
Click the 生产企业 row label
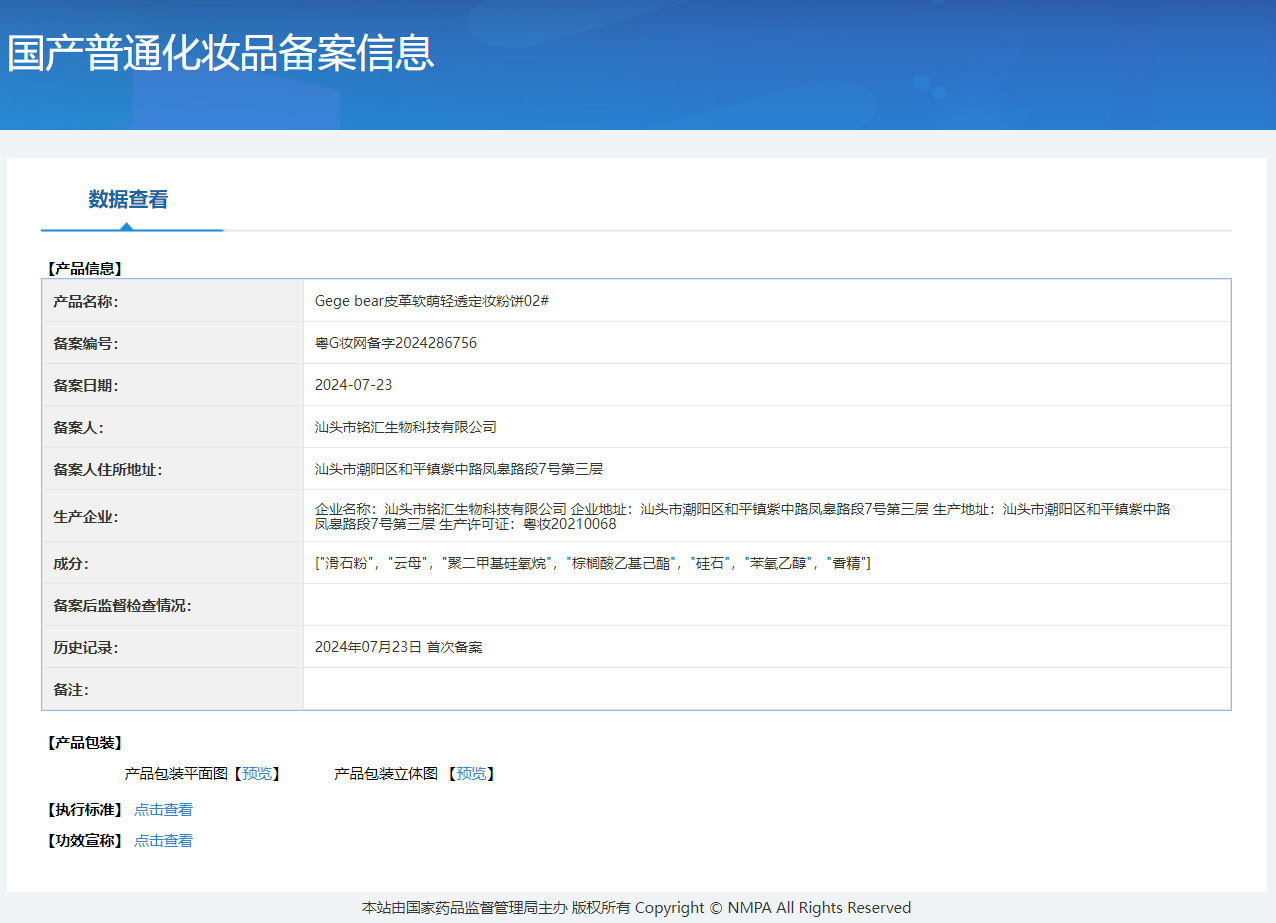tap(86, 517)
